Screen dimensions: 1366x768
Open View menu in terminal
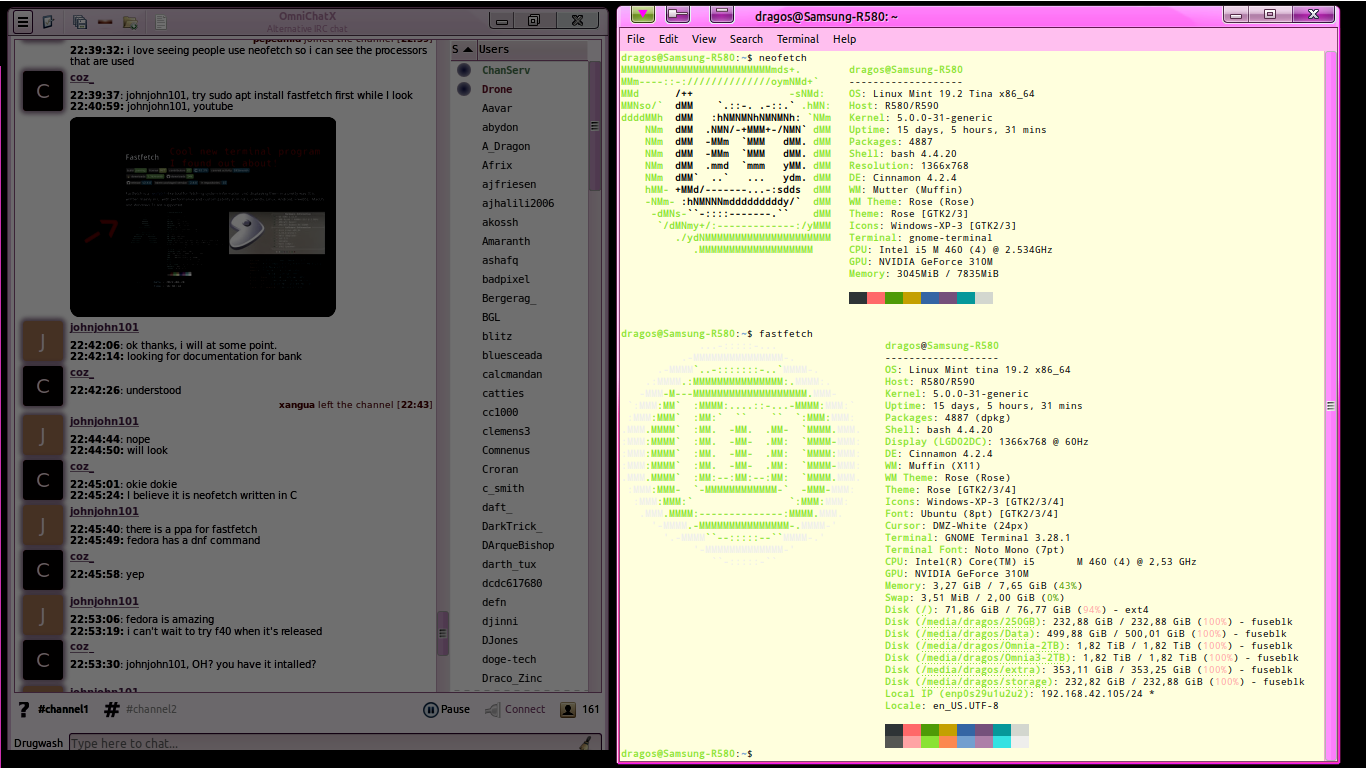[704, 39]
